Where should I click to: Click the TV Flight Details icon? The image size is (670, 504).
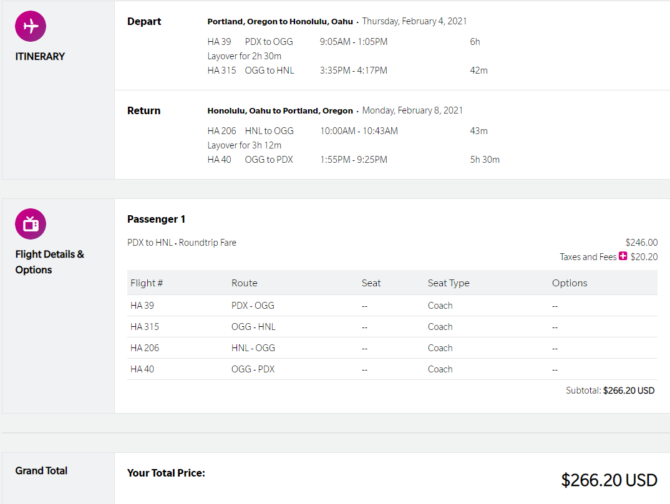coord(30,224)
